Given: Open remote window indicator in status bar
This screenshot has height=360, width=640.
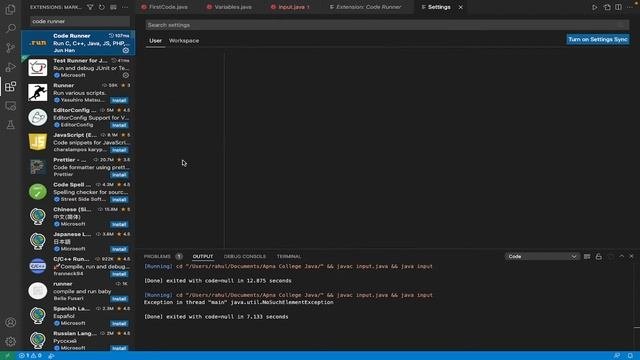Looking at the screenshot, I should pos(7,356).
